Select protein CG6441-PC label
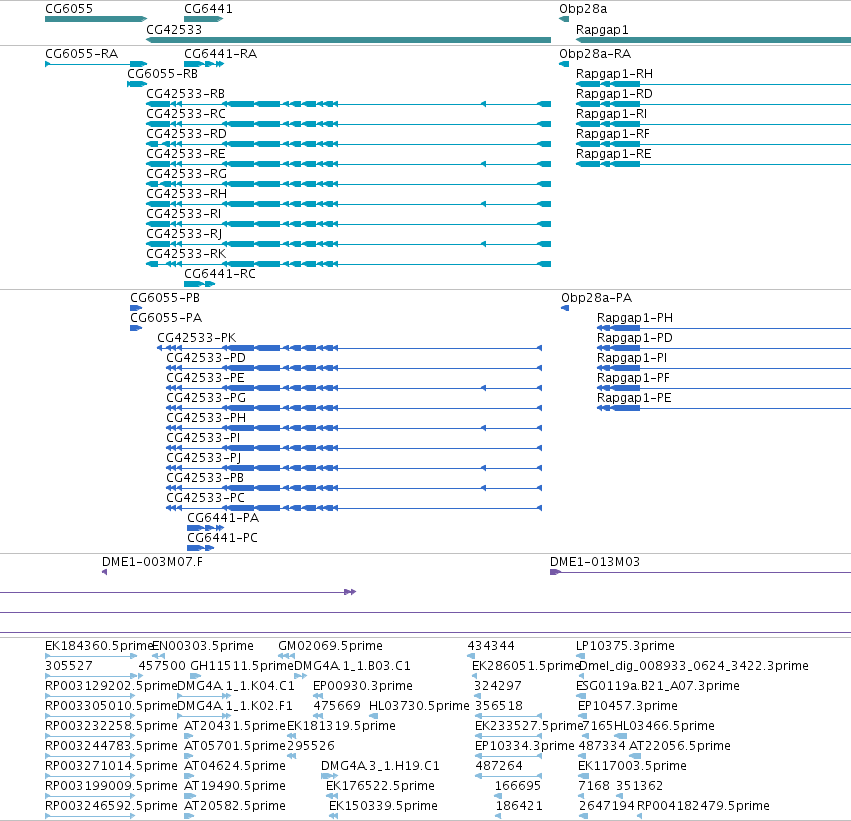This screenshot has width=851, height=821. [x=223, y=538]
